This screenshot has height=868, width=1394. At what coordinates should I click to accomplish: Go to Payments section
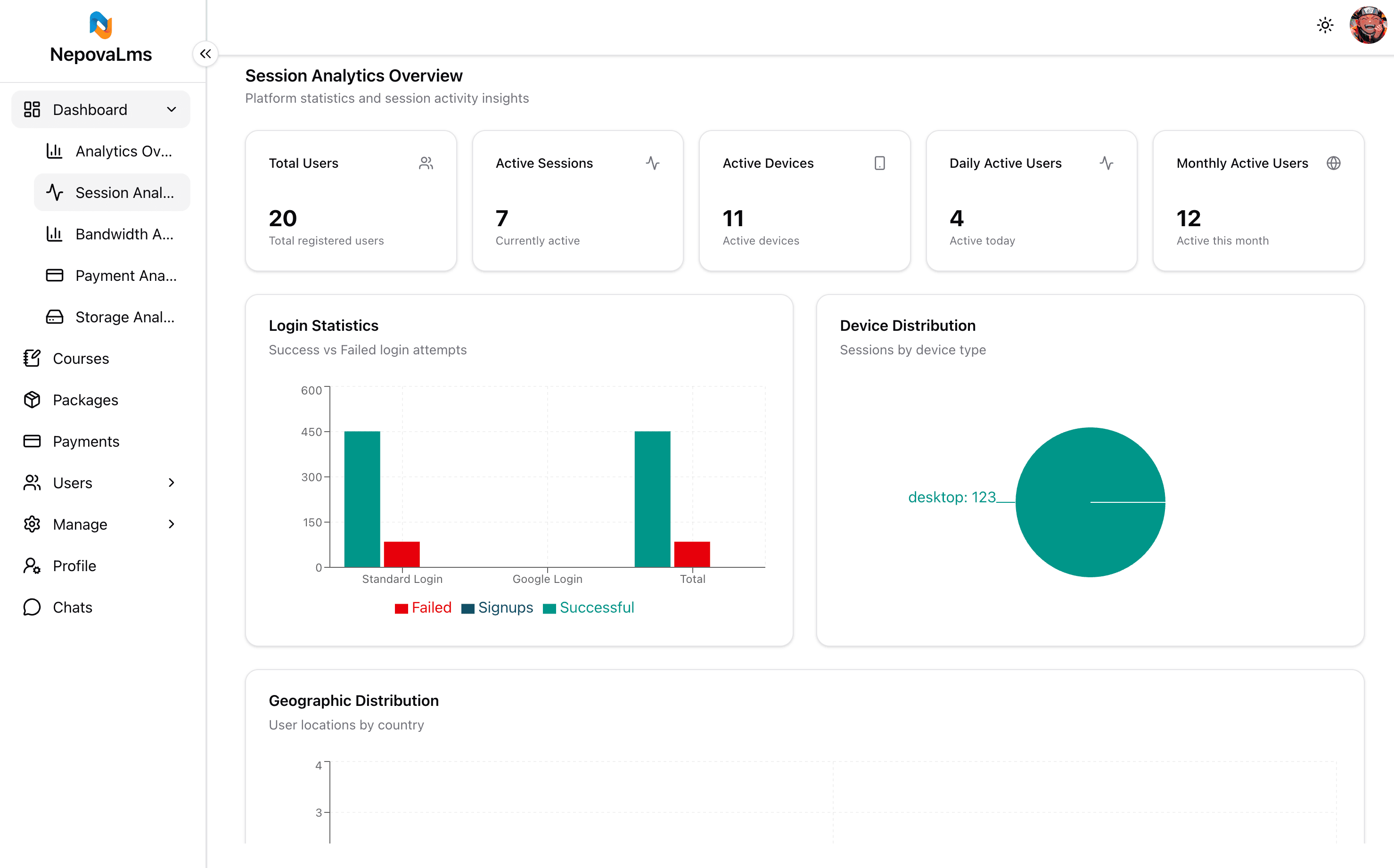coord(100,442)
